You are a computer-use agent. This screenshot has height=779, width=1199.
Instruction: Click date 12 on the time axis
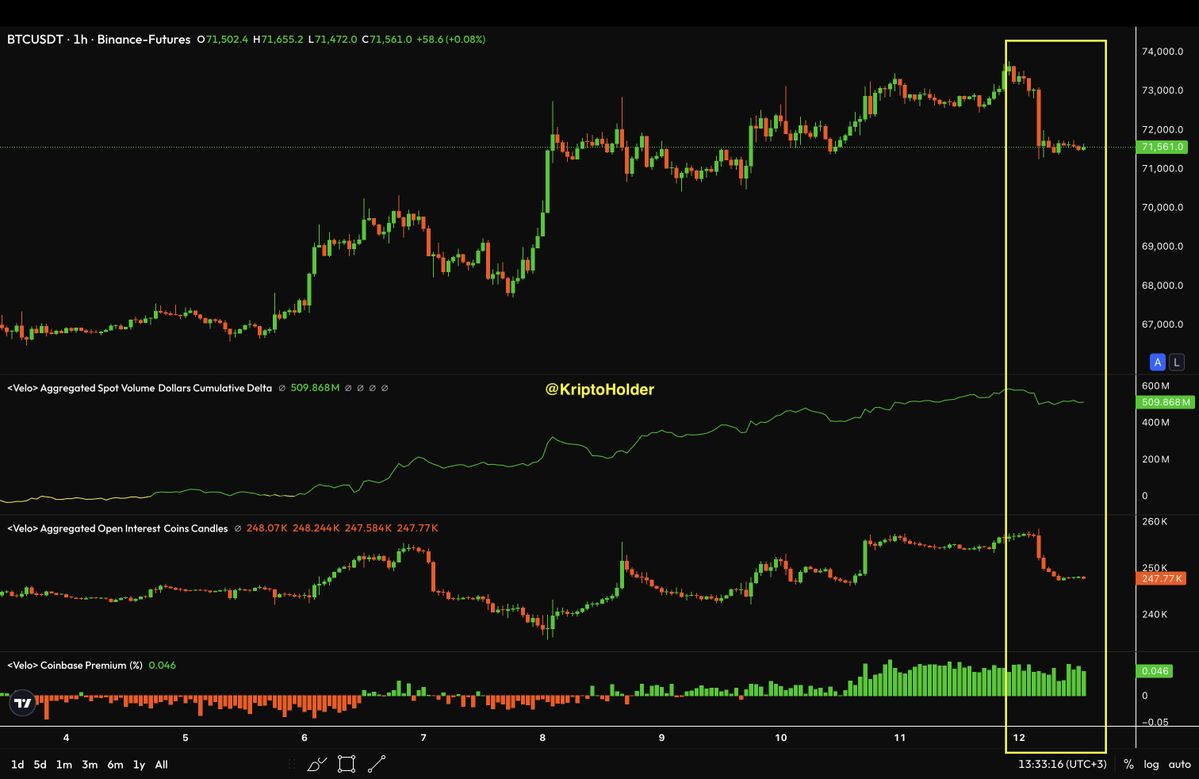(1019, 738)
